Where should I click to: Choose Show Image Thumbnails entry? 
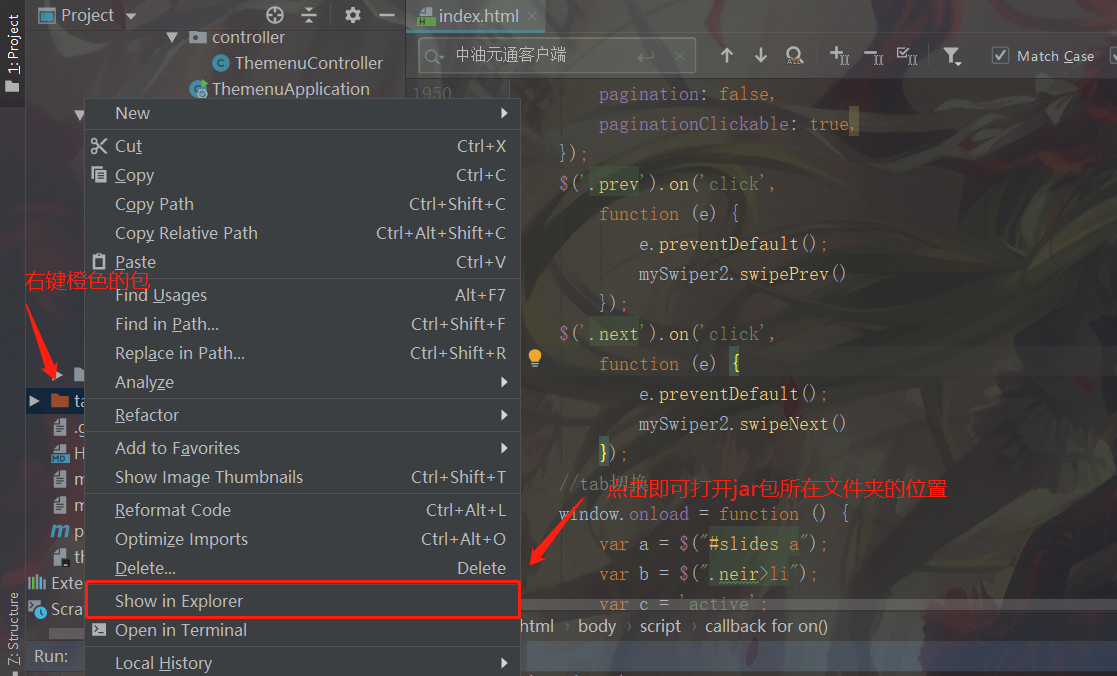(303, 477)
